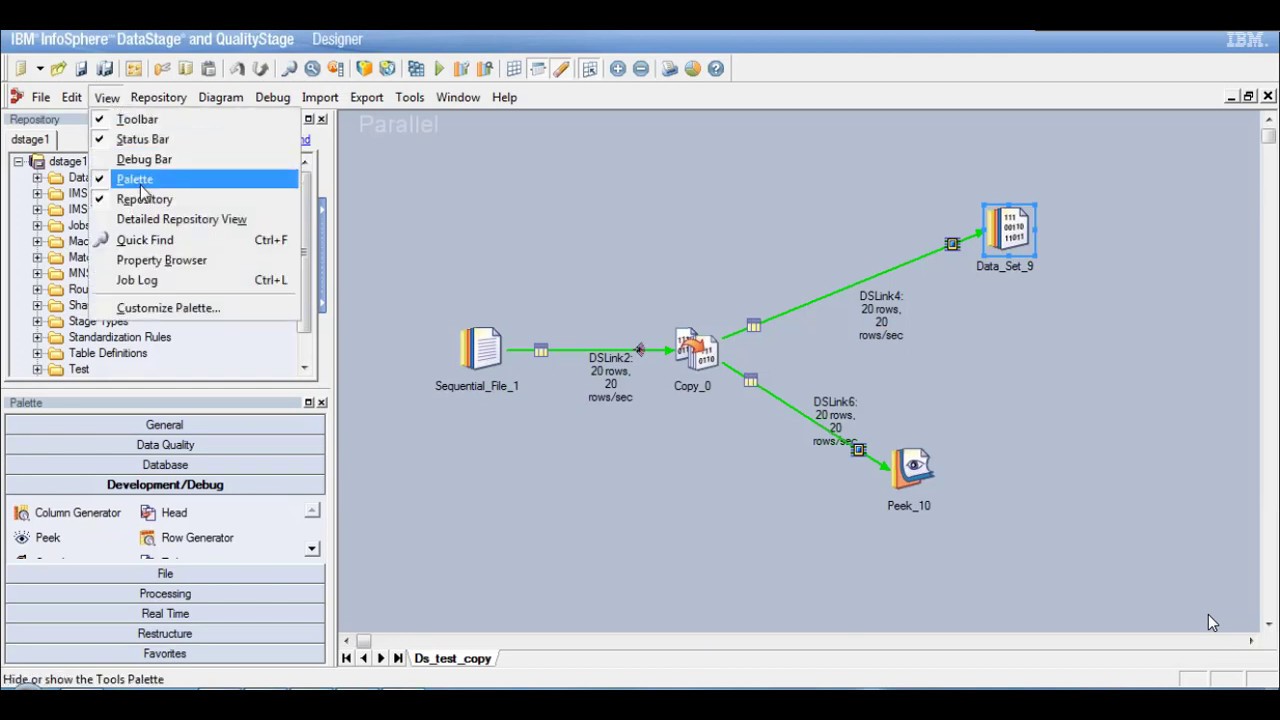Click the pencil annotations toolbar icon
The image size is (1280, 720).
pyautogui.click(x=562, y=68)
